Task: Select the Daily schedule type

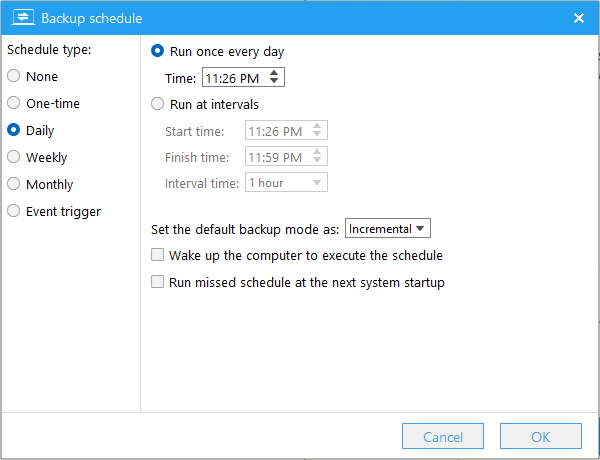Action: pyautogui.click(x=14, y=131)
